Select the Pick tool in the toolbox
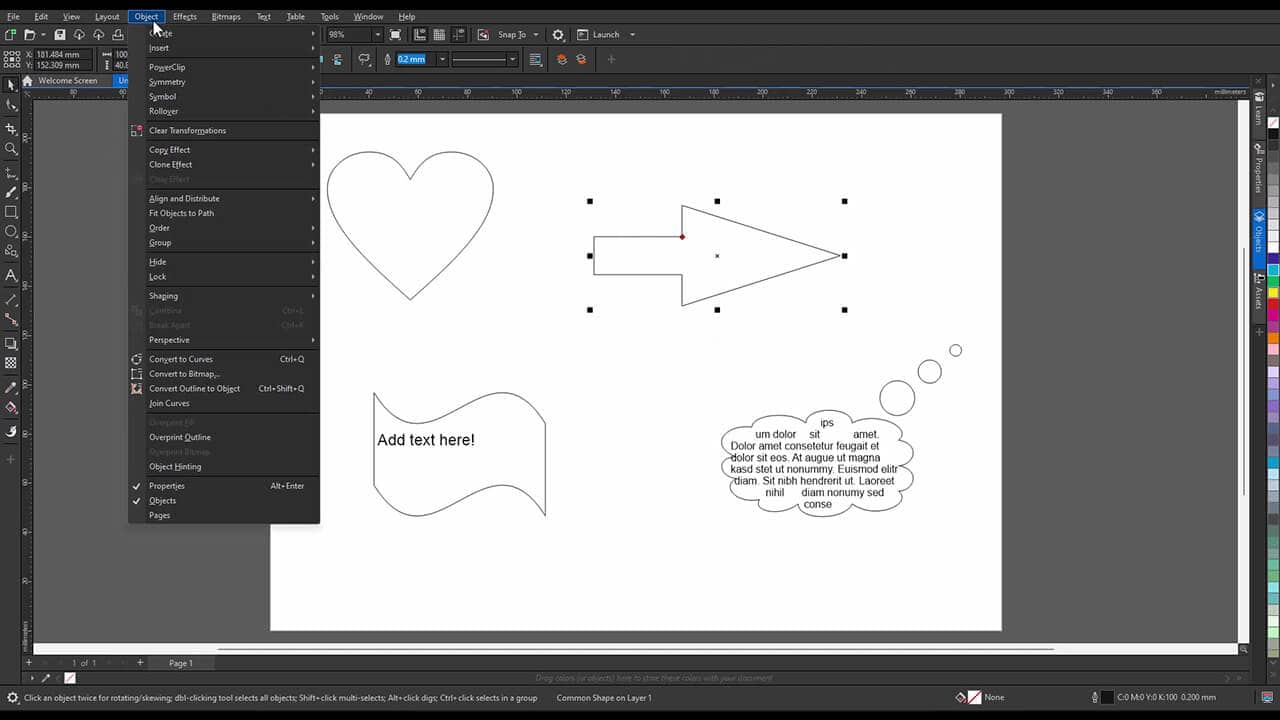The height and width of the screenshot is (720, 1280). pos(11,85)
